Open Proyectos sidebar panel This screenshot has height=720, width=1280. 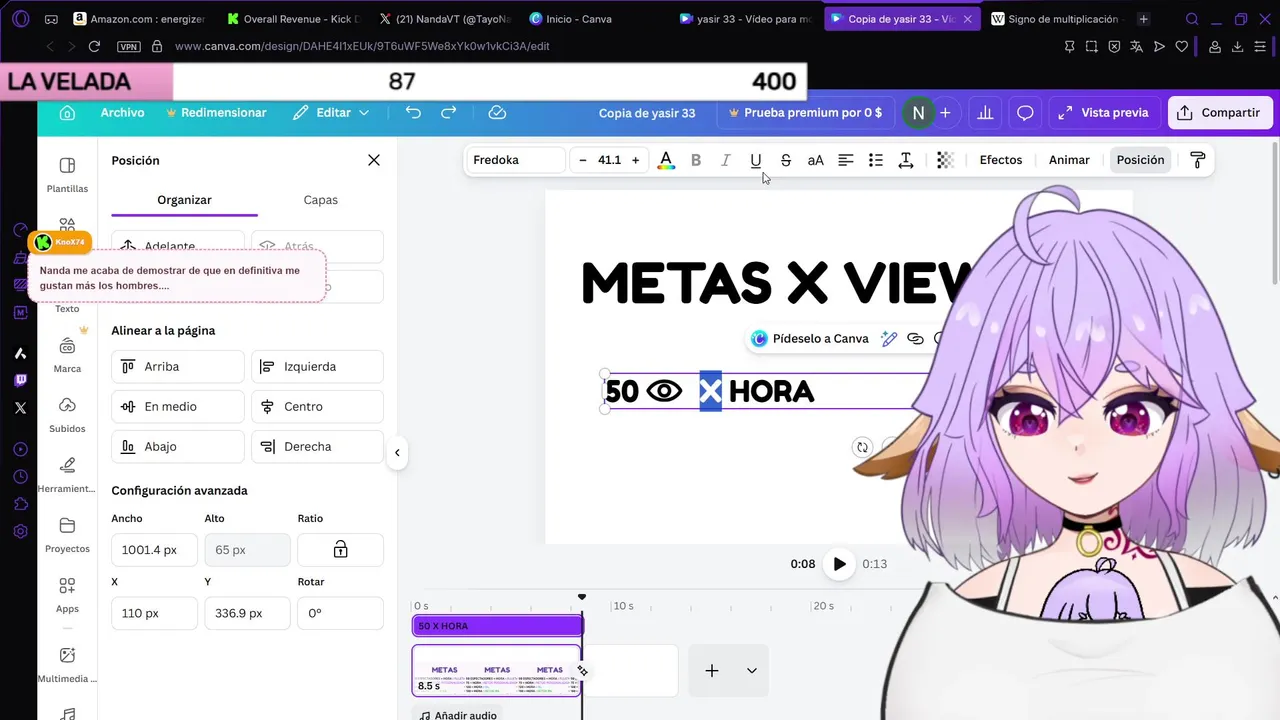point(67,535)
